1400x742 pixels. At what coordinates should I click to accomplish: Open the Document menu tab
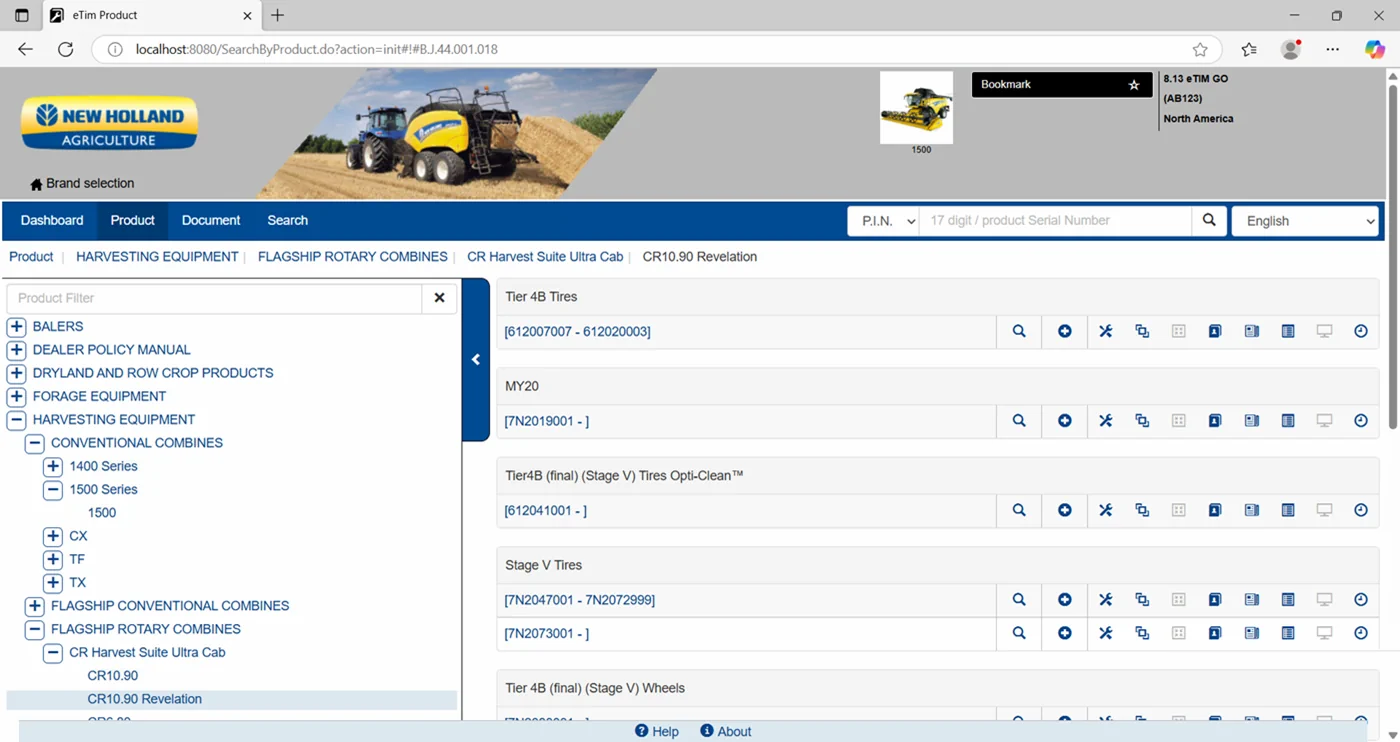(211, 220)
